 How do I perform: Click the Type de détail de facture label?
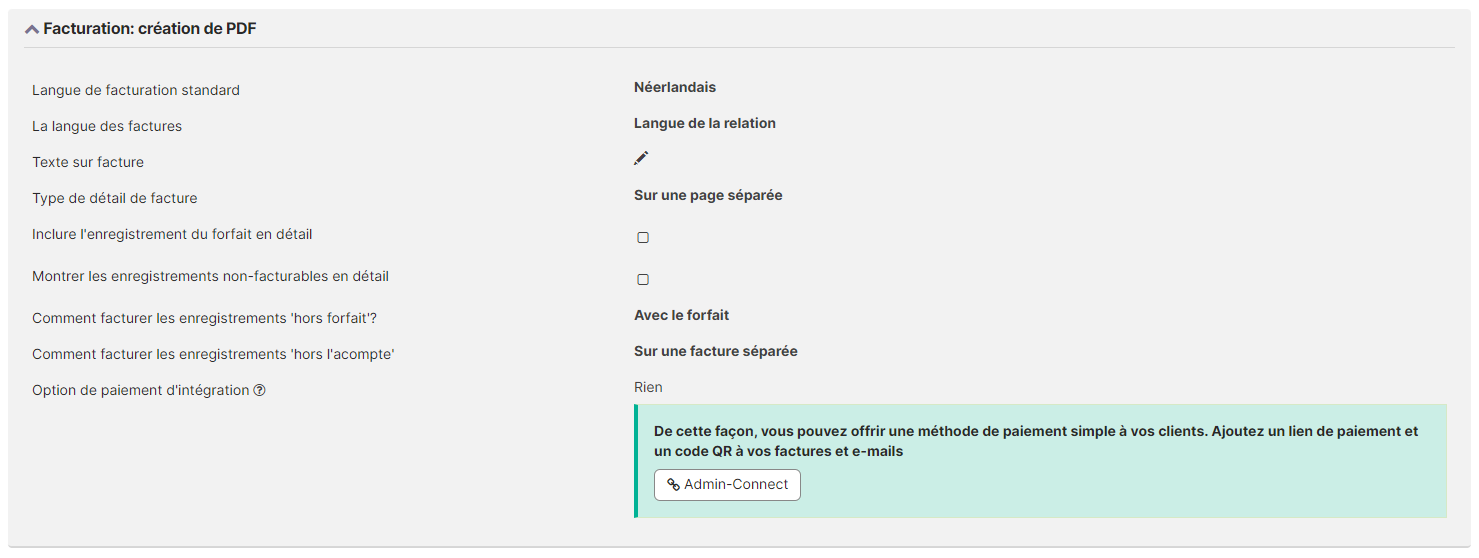click(x=115, y=199)
